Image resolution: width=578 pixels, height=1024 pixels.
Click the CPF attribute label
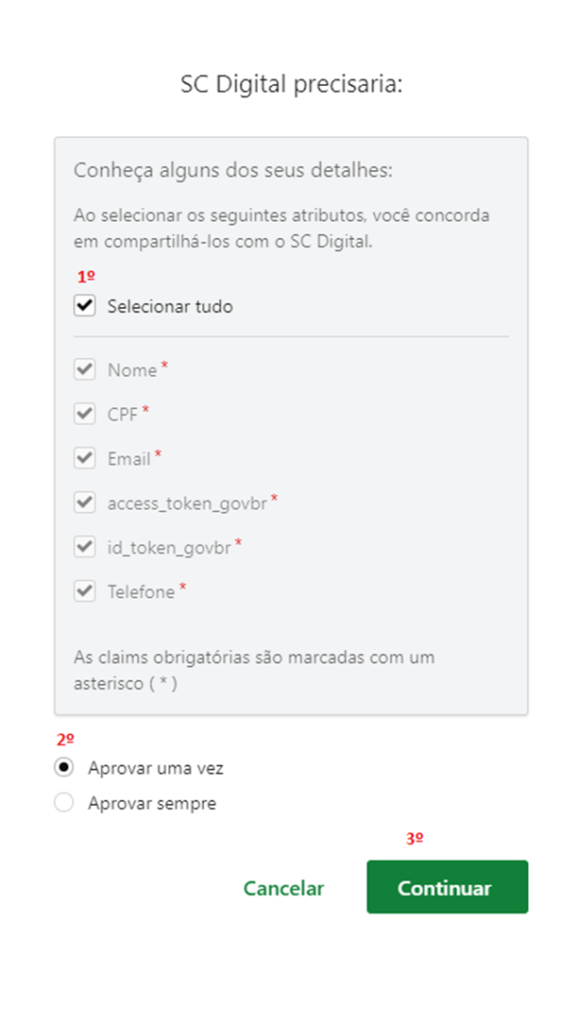tap(123, 415)
